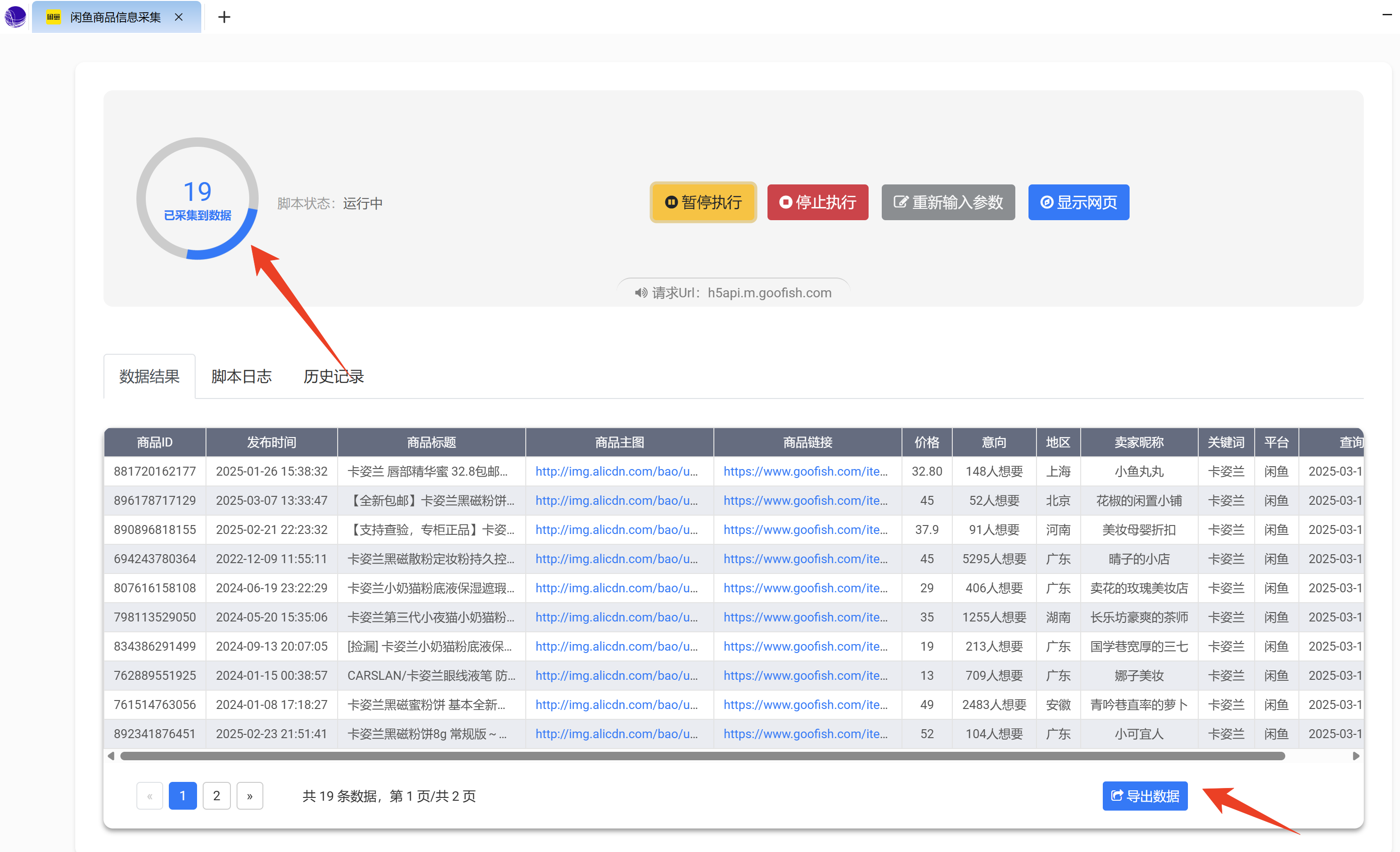Image resolution: width=1400 pixels, height=852 pixels.
Task: Click table scrollbar right arrow
Action: (x=1356, y=756)
